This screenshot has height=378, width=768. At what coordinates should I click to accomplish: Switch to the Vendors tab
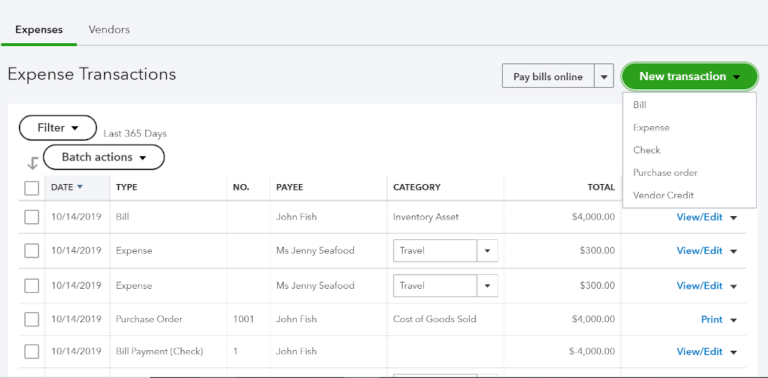coord(109,29)
